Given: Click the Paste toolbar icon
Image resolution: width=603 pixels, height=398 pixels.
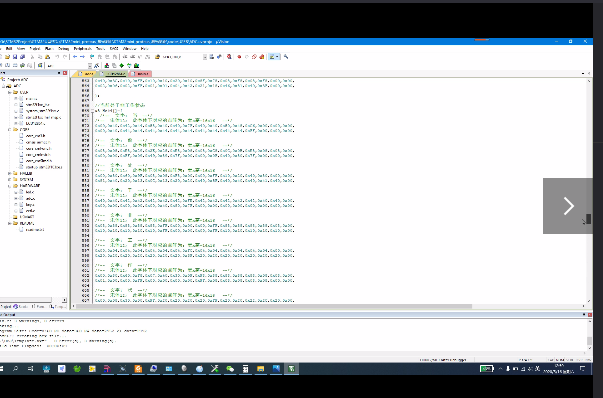Looking at the screenshot, I should click(x=47, y=57).
